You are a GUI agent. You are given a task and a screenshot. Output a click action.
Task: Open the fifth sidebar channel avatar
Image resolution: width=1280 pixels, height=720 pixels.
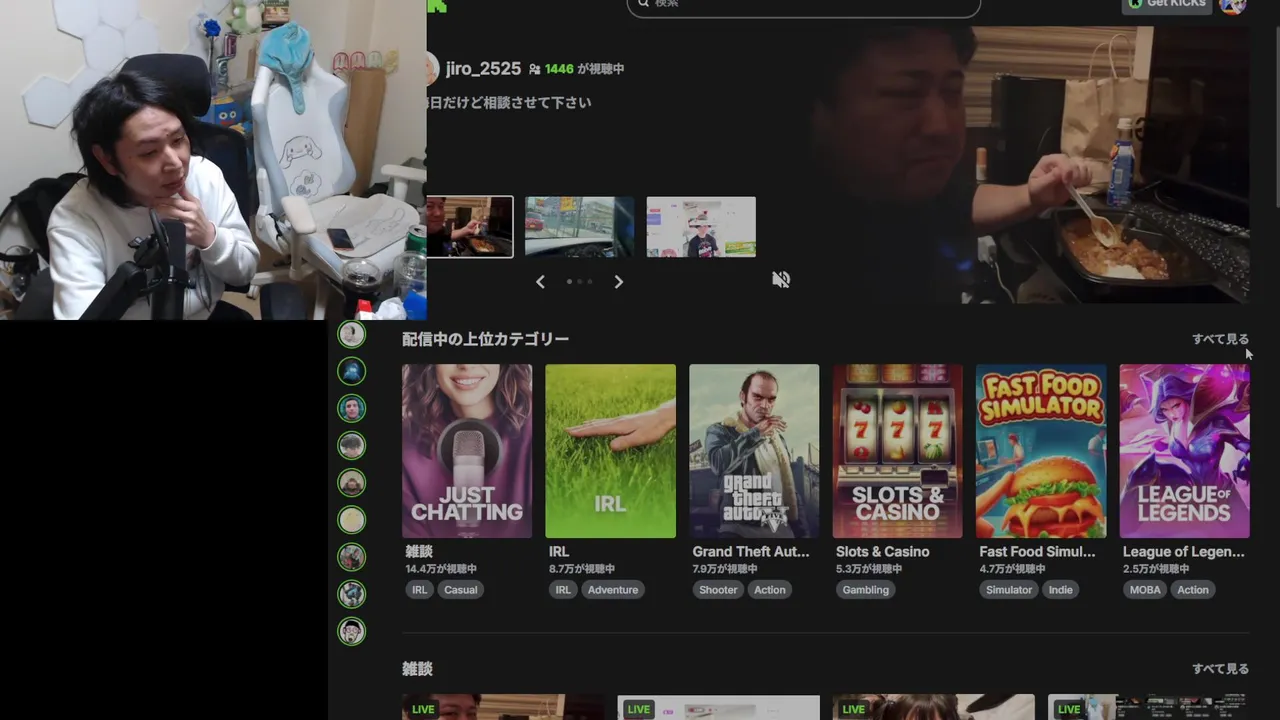click(x=351, y=483)
